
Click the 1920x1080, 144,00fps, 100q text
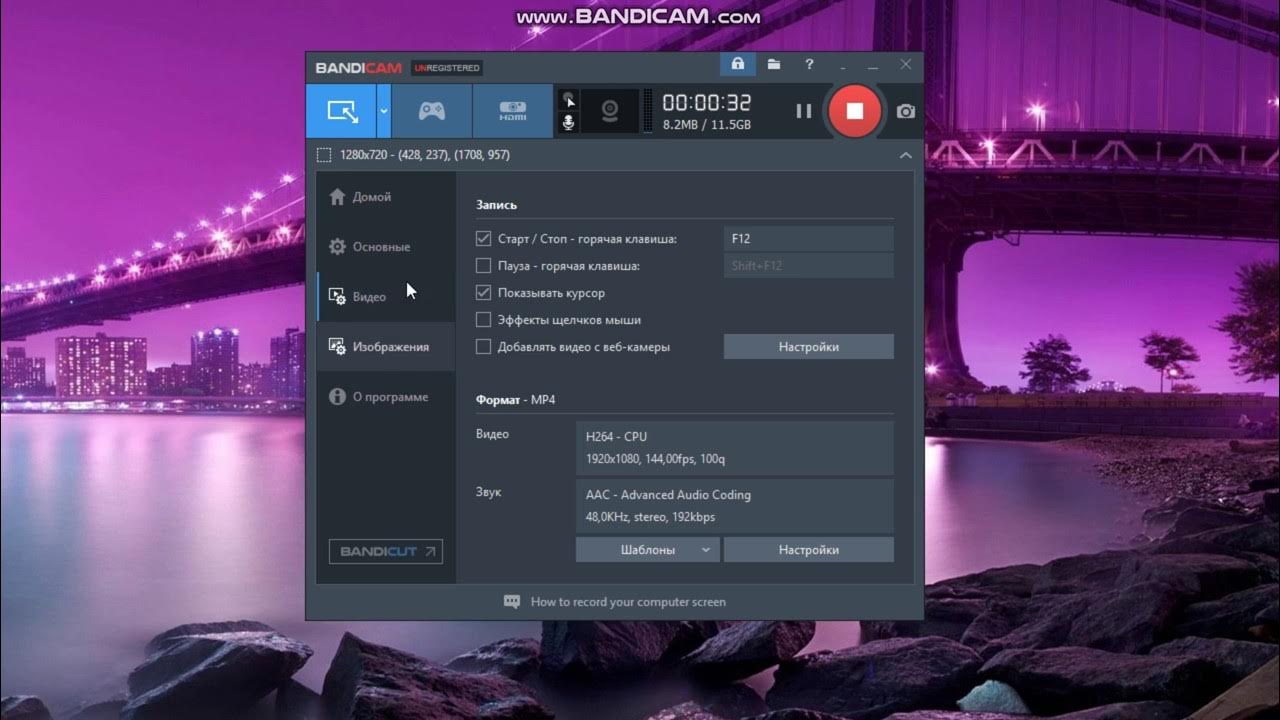655,459
